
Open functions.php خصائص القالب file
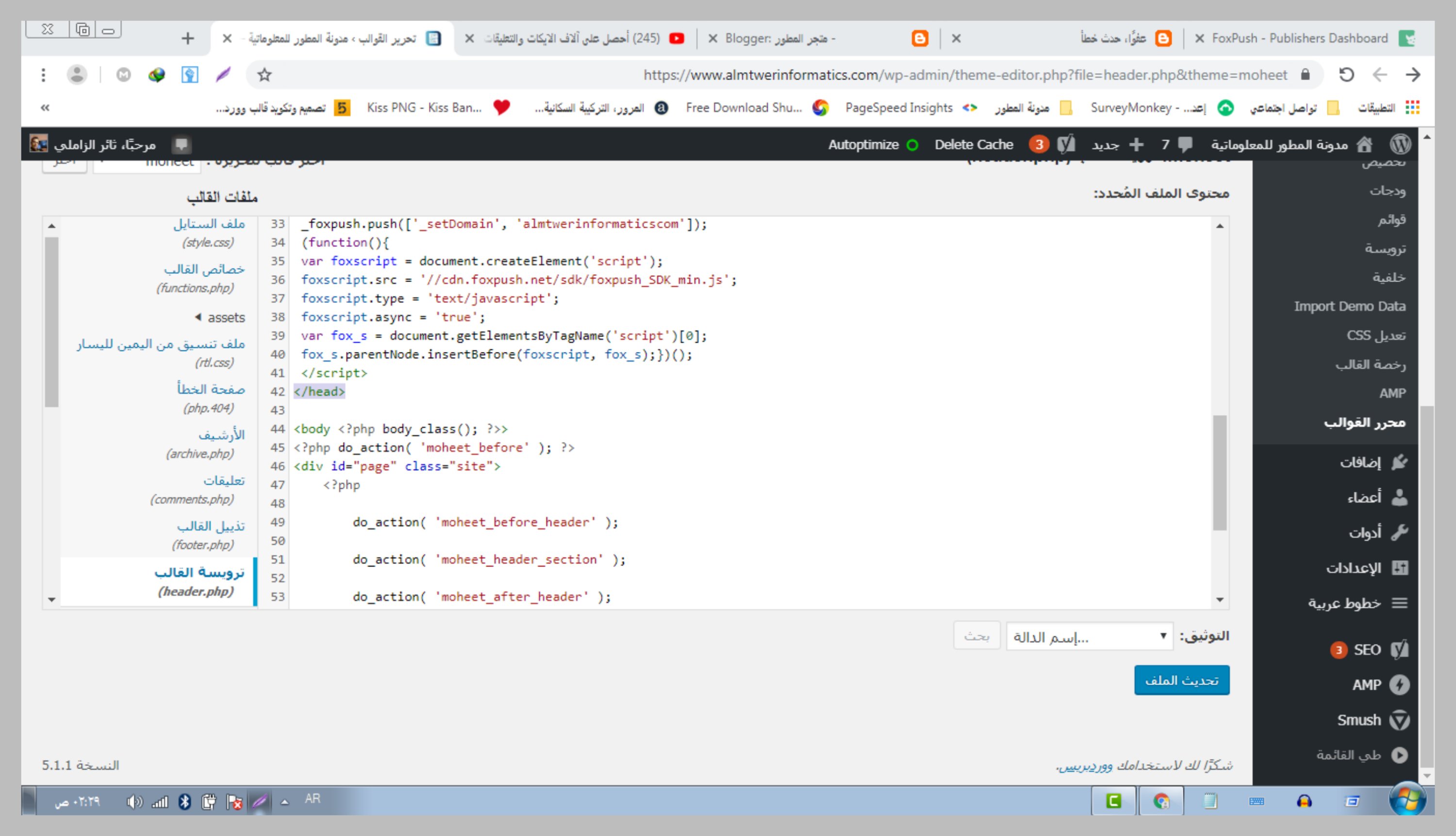(x=200, y=278)
